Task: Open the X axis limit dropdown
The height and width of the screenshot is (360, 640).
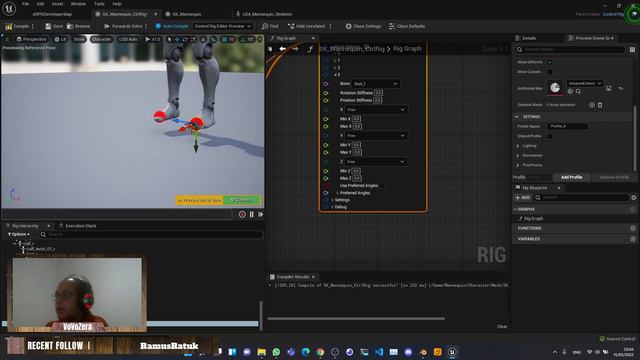Action: [376, 110]
